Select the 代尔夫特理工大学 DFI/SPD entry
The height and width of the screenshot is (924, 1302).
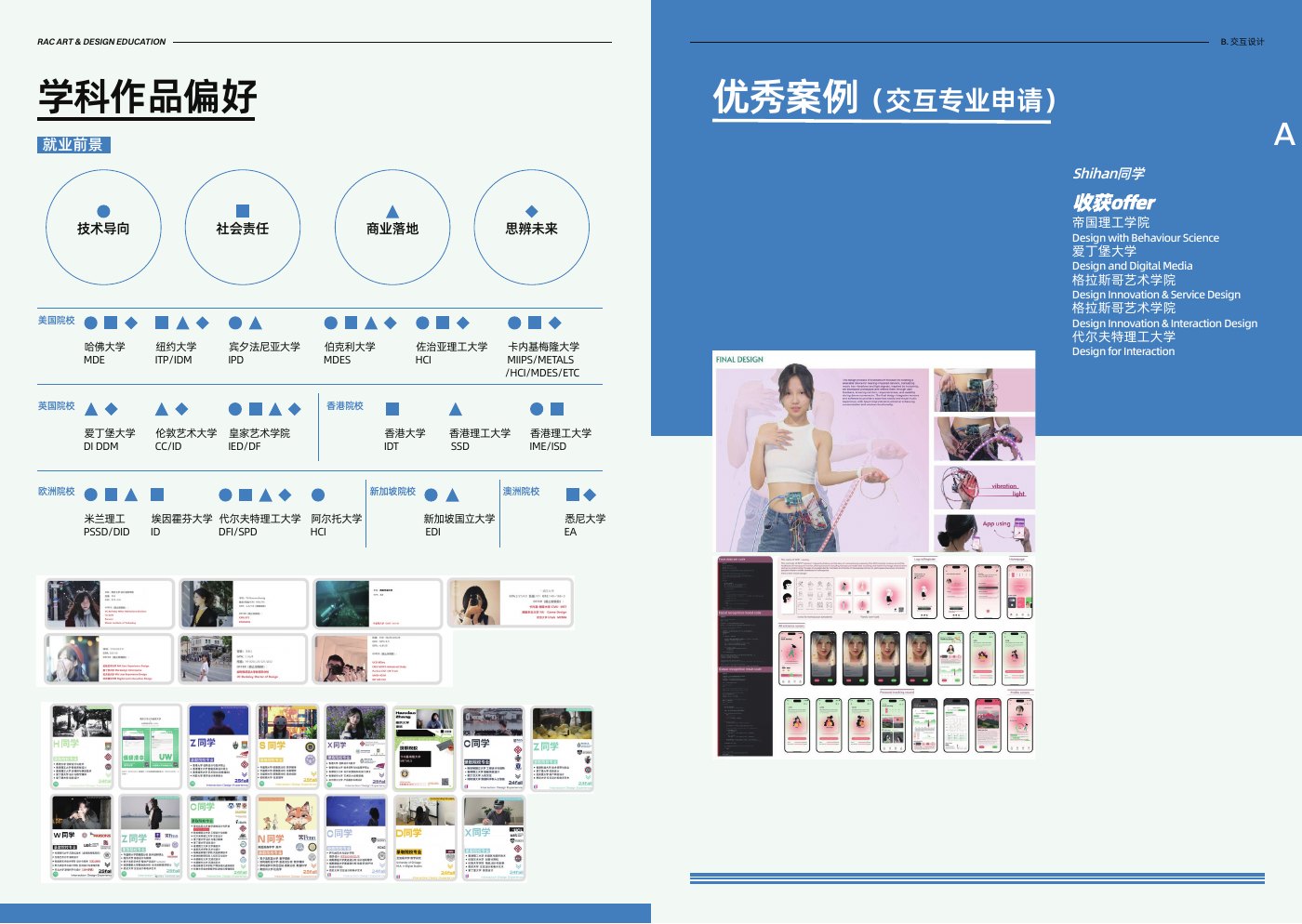[x=259, y=525]
